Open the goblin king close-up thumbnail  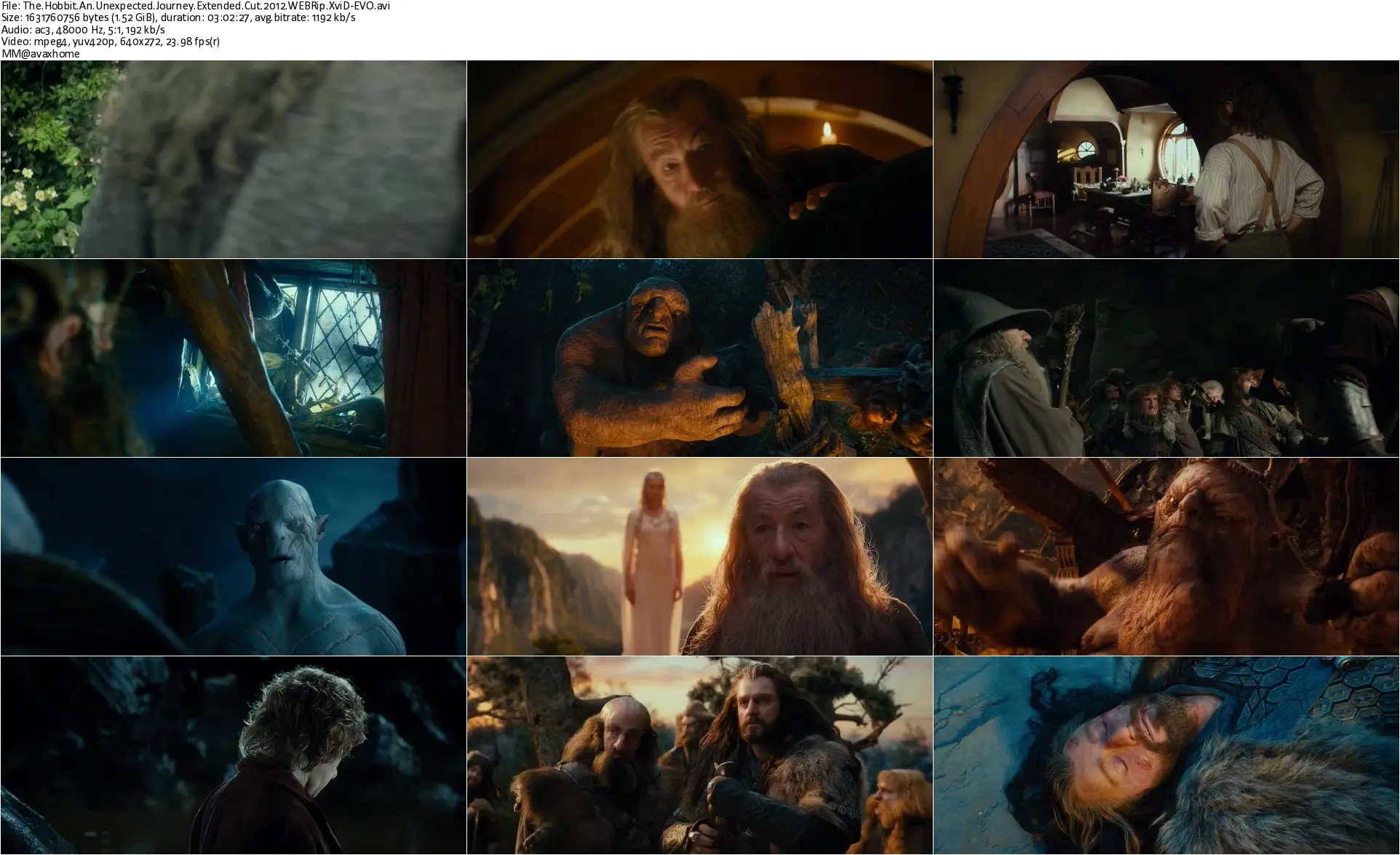1166,557
